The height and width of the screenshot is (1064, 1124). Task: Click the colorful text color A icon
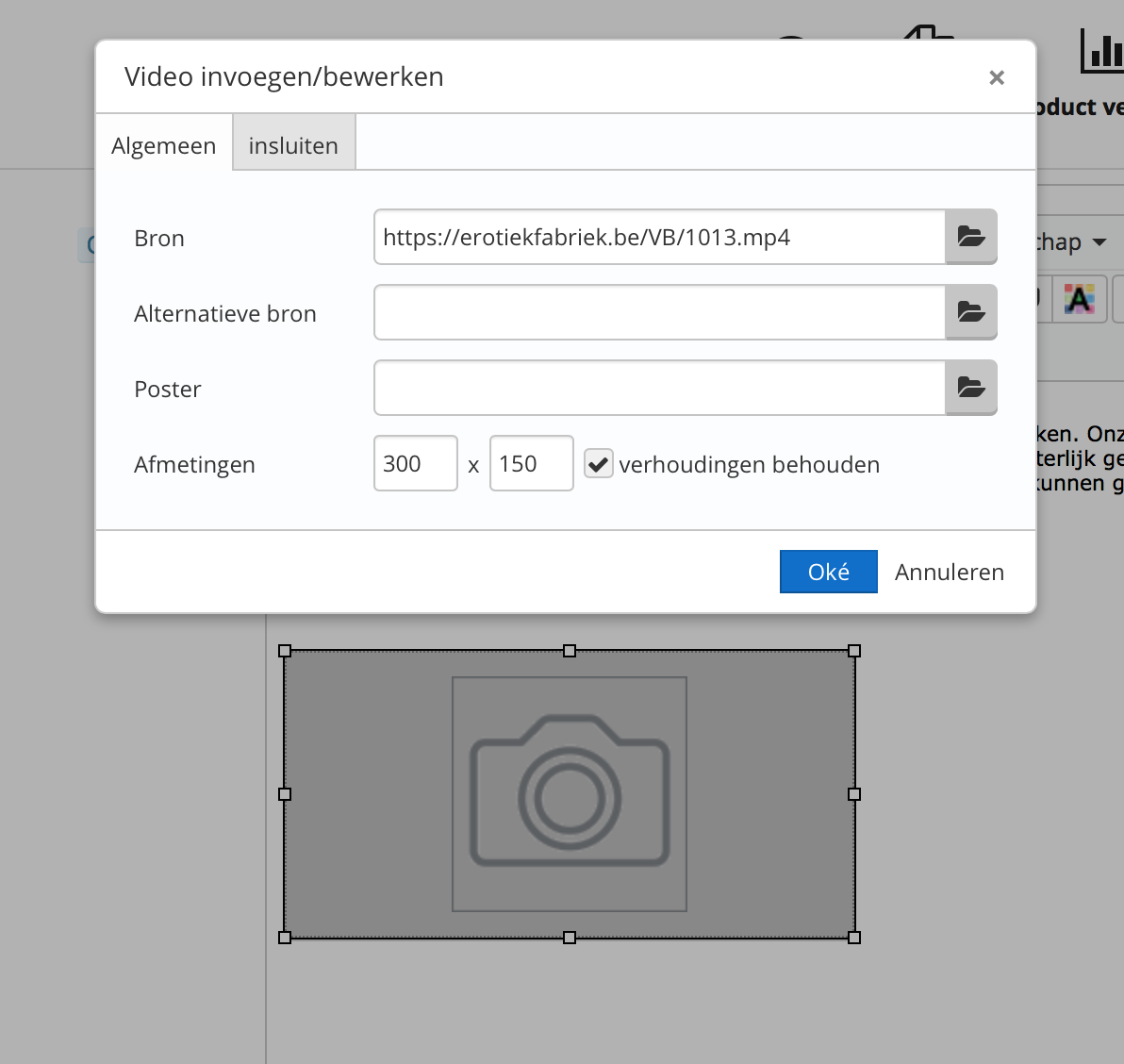coord(1079,300)
